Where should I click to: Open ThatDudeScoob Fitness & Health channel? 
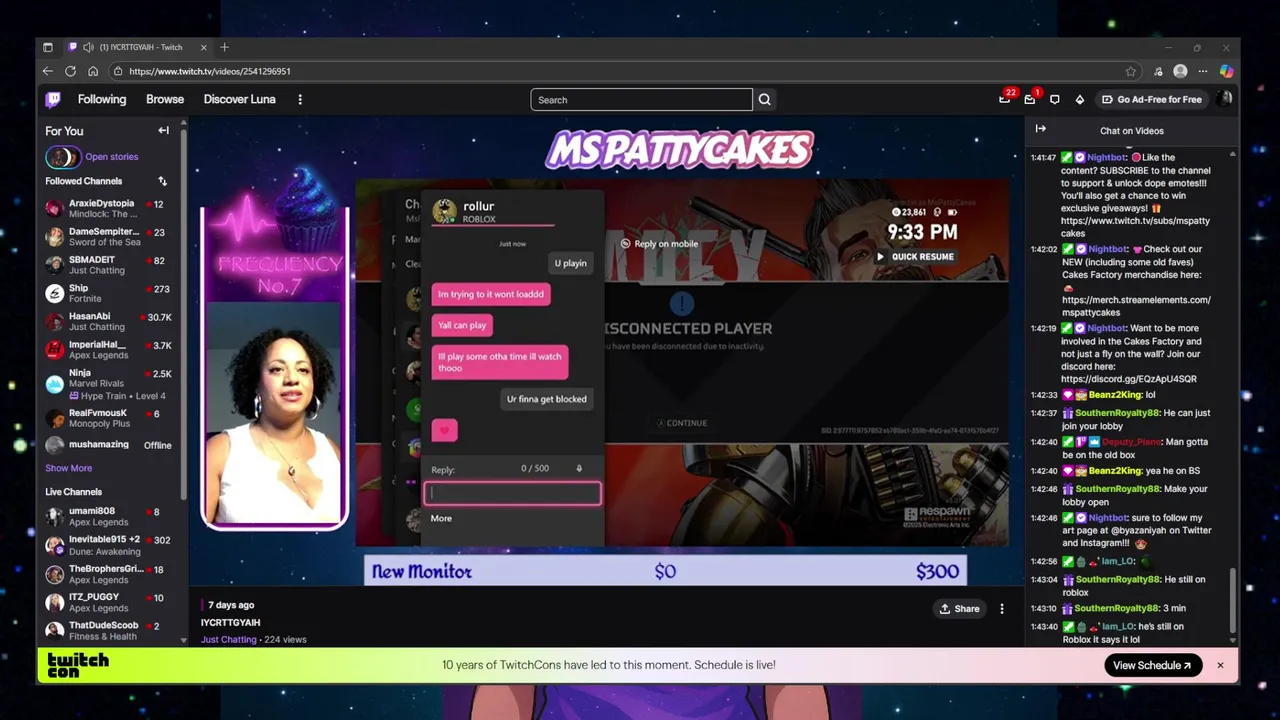(x=112, y=631)
